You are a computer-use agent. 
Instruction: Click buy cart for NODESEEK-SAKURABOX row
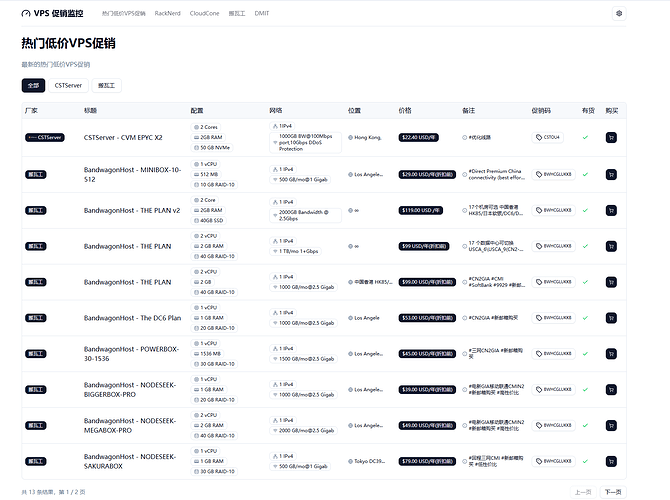611,462
